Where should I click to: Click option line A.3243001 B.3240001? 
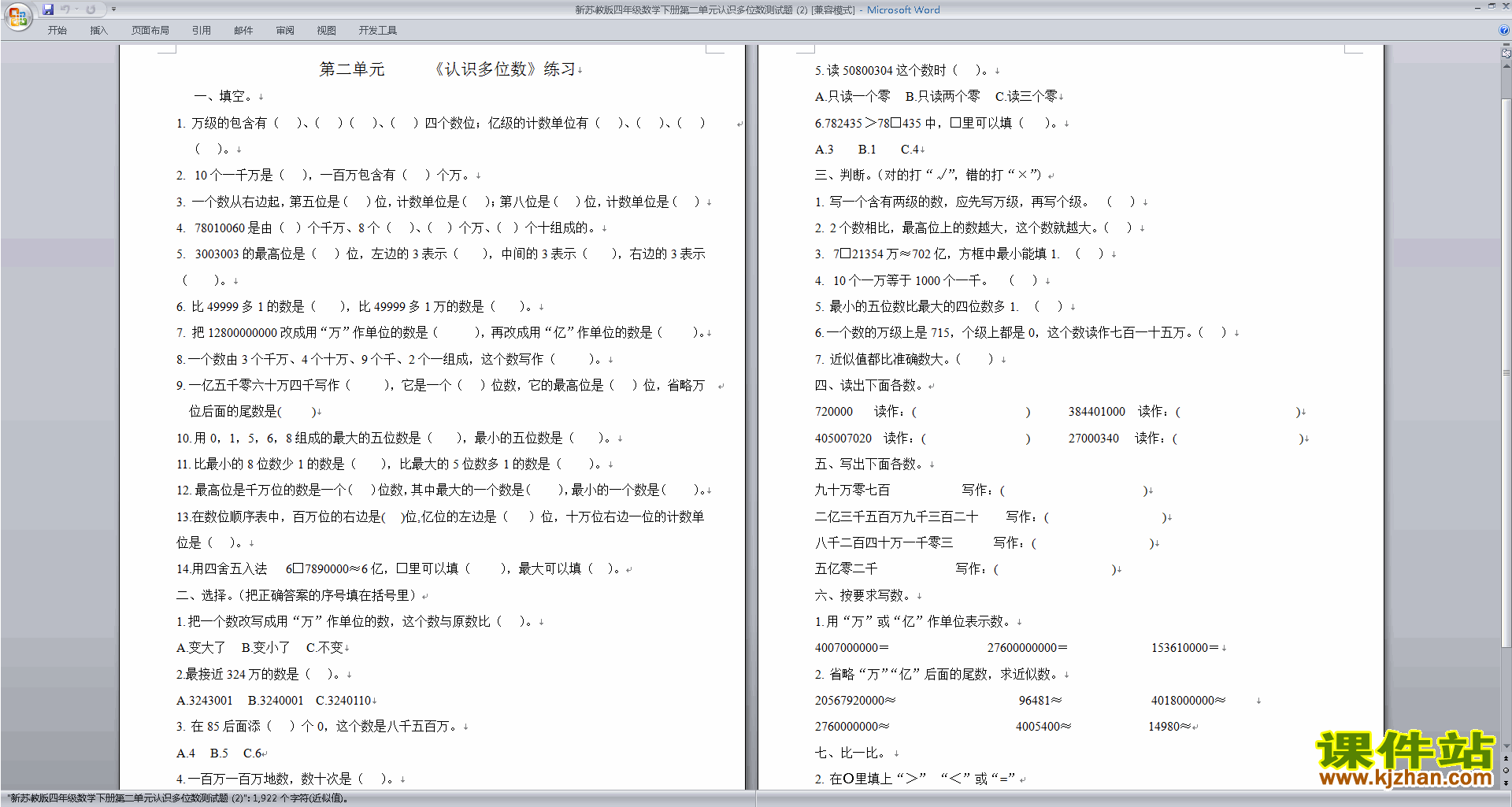click(x=273, y=700)
